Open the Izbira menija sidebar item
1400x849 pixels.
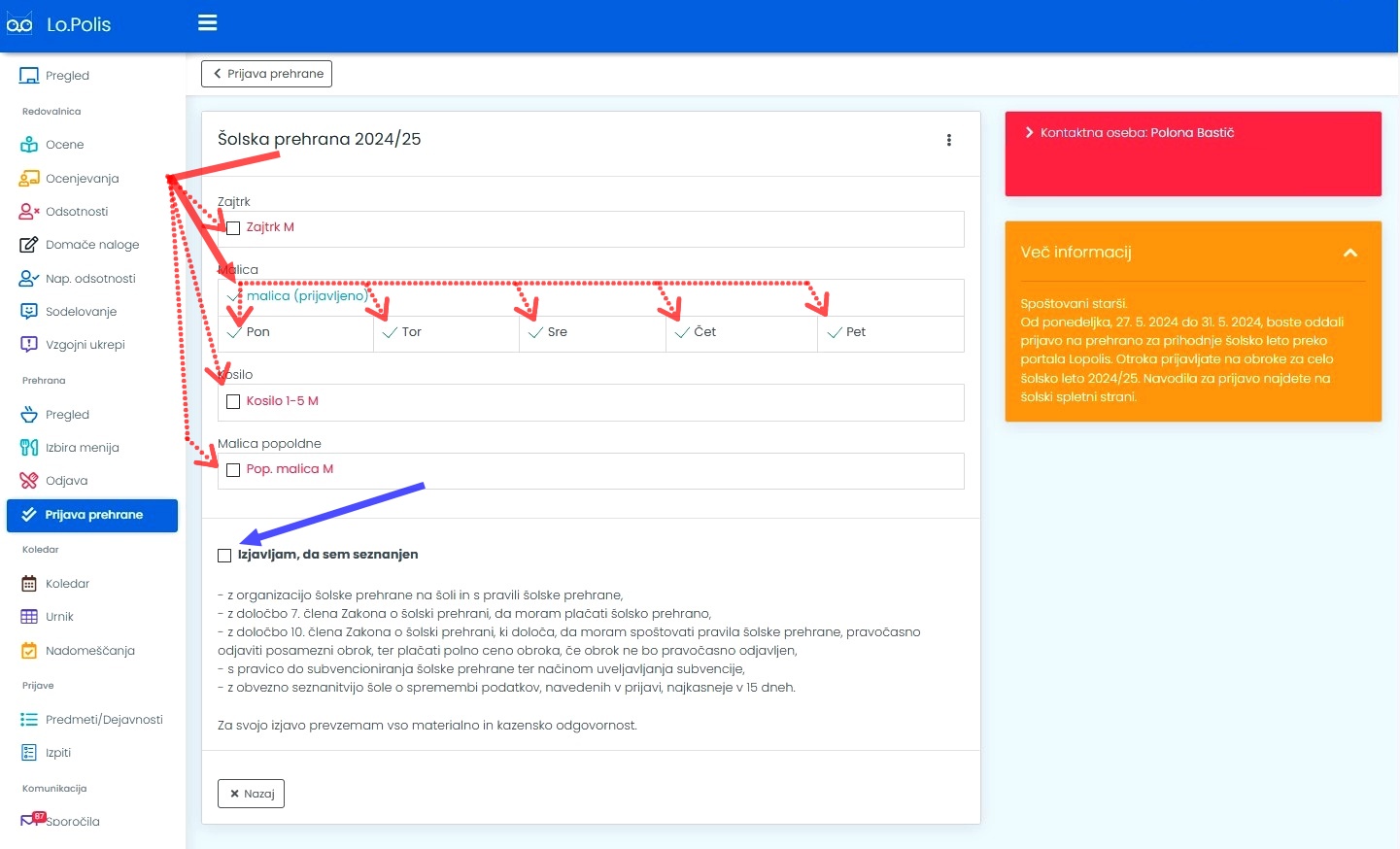click(x=82, y=448)
